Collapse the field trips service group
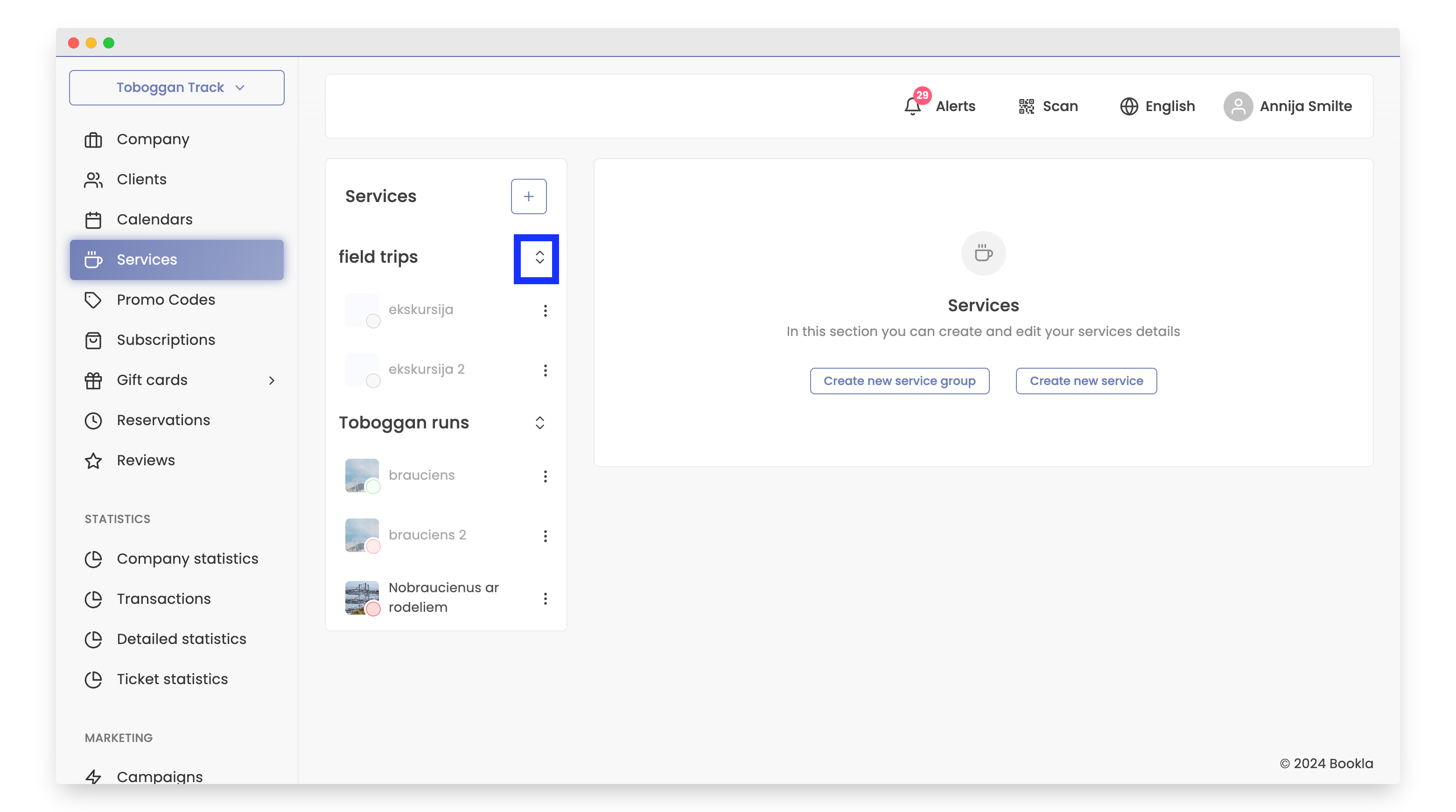Viewport: 1456px width, 812px height. (539, 257)
